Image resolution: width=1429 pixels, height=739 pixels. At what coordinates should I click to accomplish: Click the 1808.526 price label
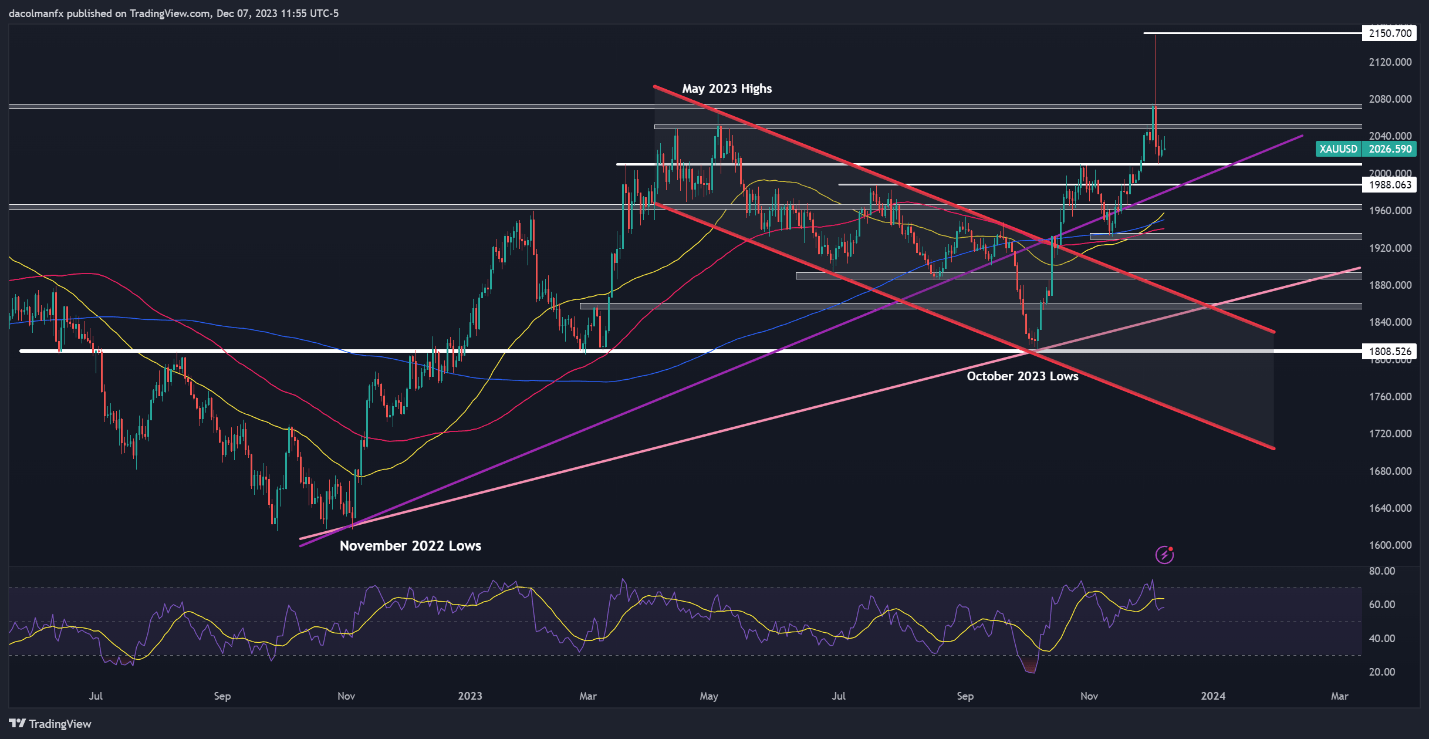pos(1390,351)
